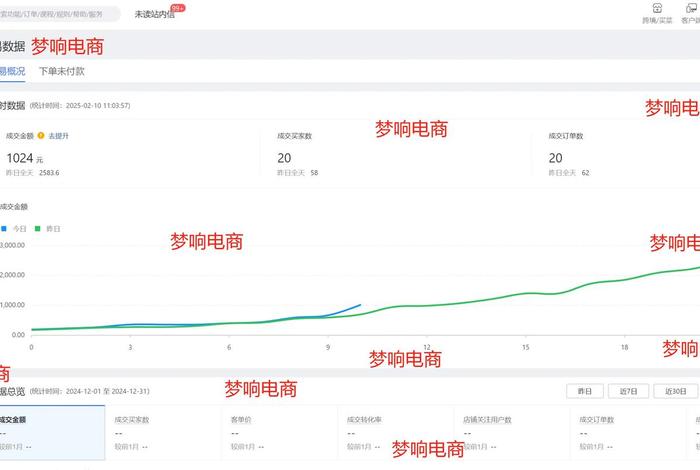
Task: Open 未读站内信 messages
Action: [x=154, y=14]
